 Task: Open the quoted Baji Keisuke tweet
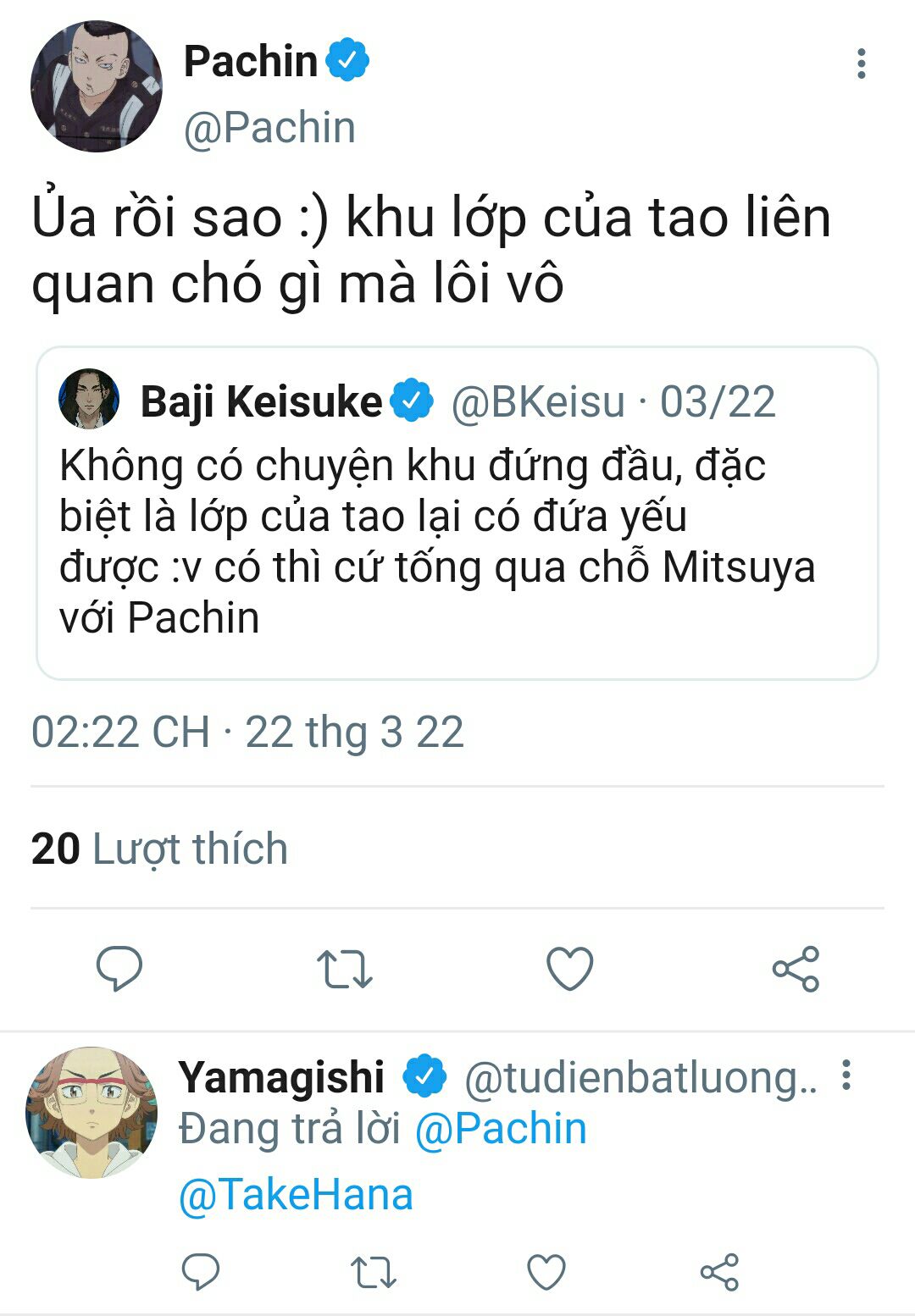coord(457,540)
